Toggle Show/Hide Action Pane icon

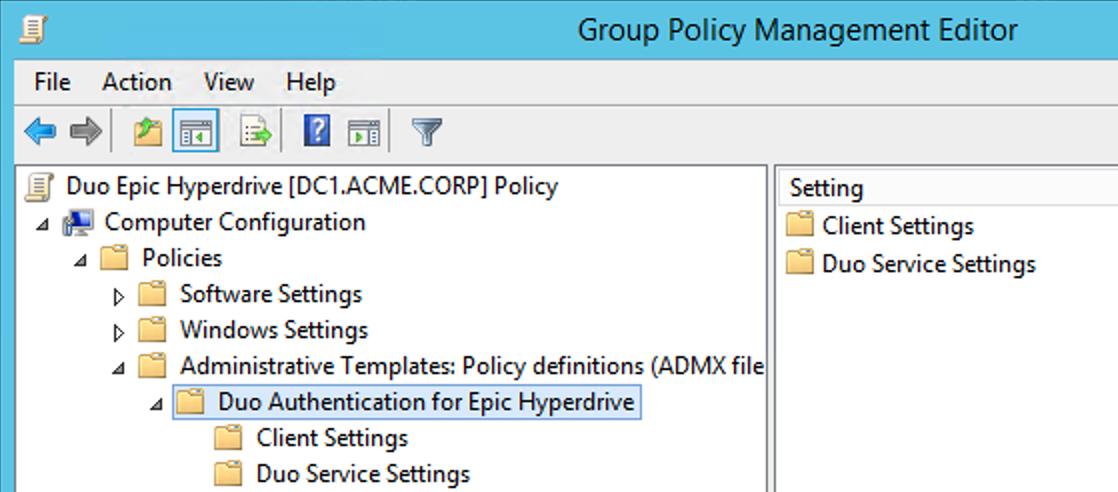click(363, 131)
